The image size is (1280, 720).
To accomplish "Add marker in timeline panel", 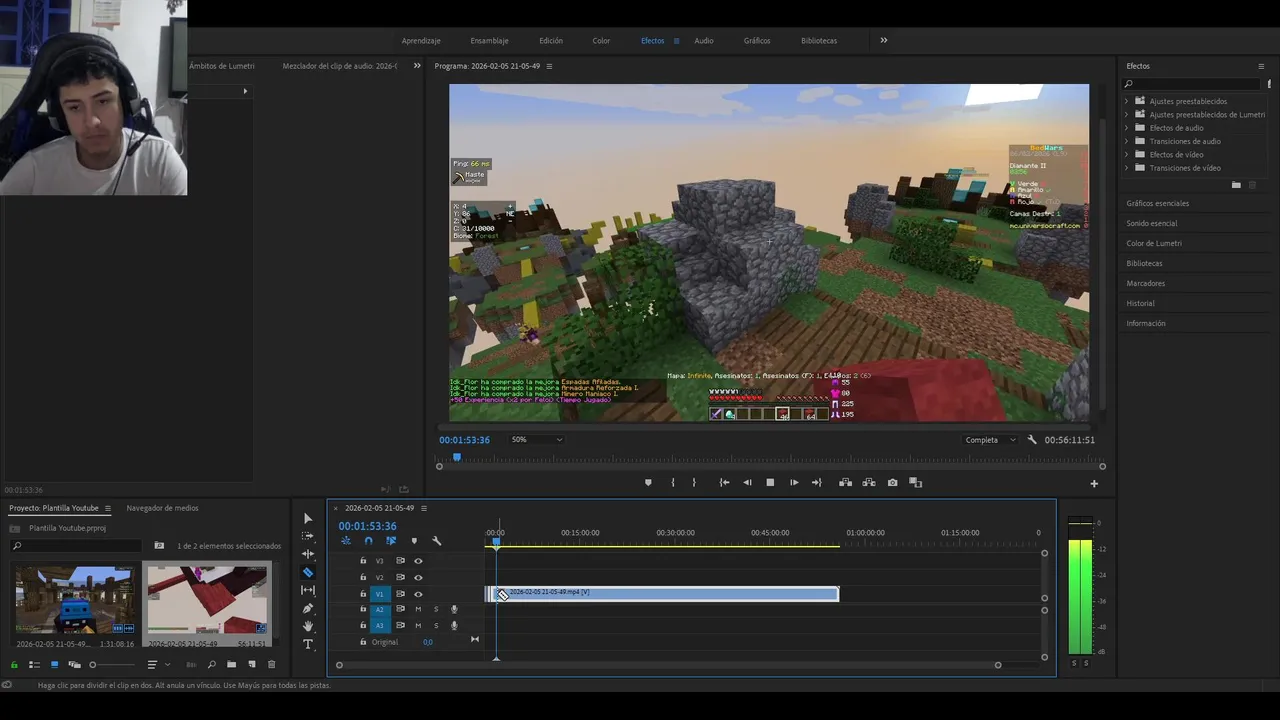I will 414,541.
